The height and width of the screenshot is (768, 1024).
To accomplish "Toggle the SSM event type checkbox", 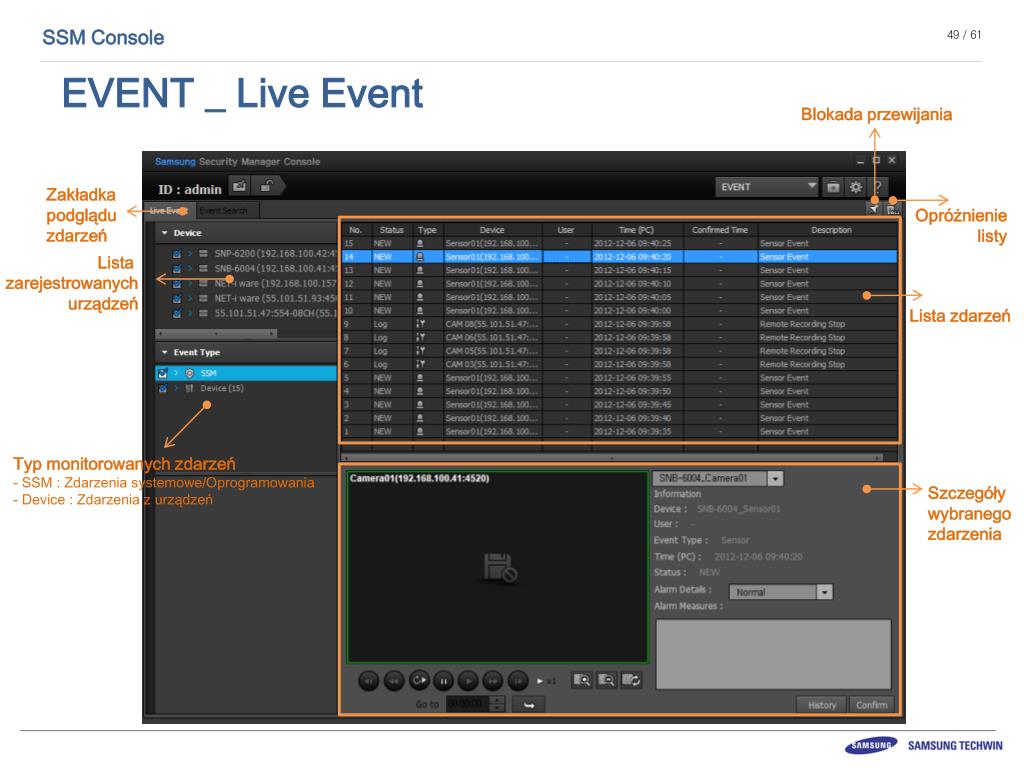I will click(163, 373).
